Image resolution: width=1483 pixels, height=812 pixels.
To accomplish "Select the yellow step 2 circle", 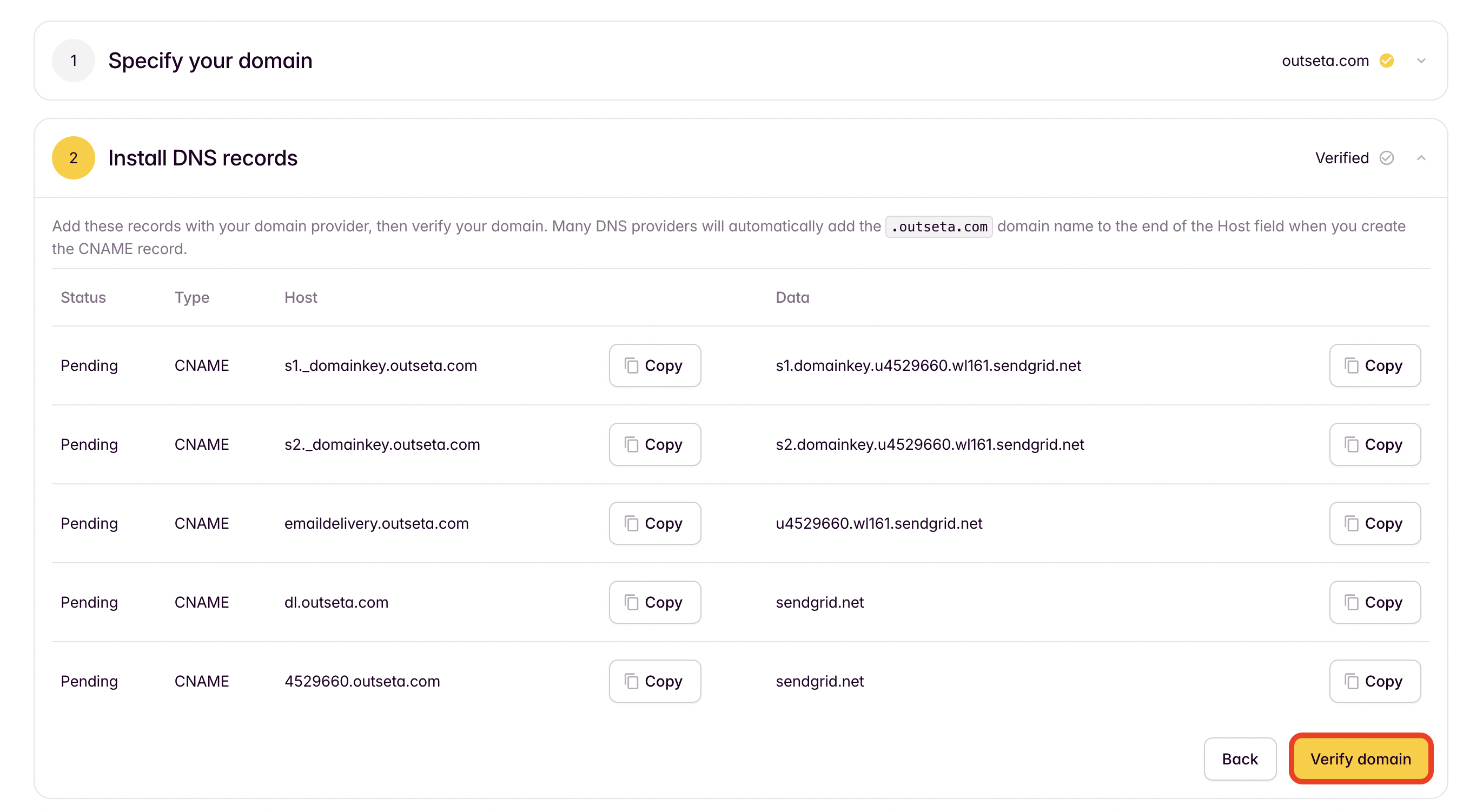I will [x=73, y=158].
